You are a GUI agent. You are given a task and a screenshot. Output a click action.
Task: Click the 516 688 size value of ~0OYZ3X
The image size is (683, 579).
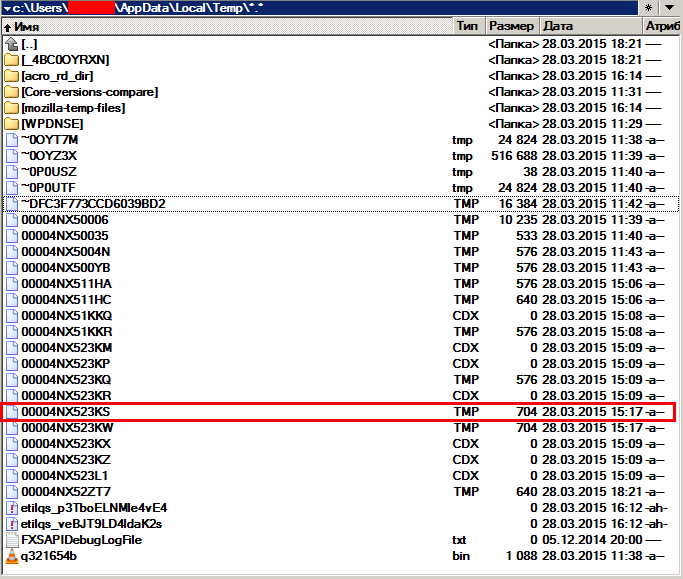coord(514,156)
